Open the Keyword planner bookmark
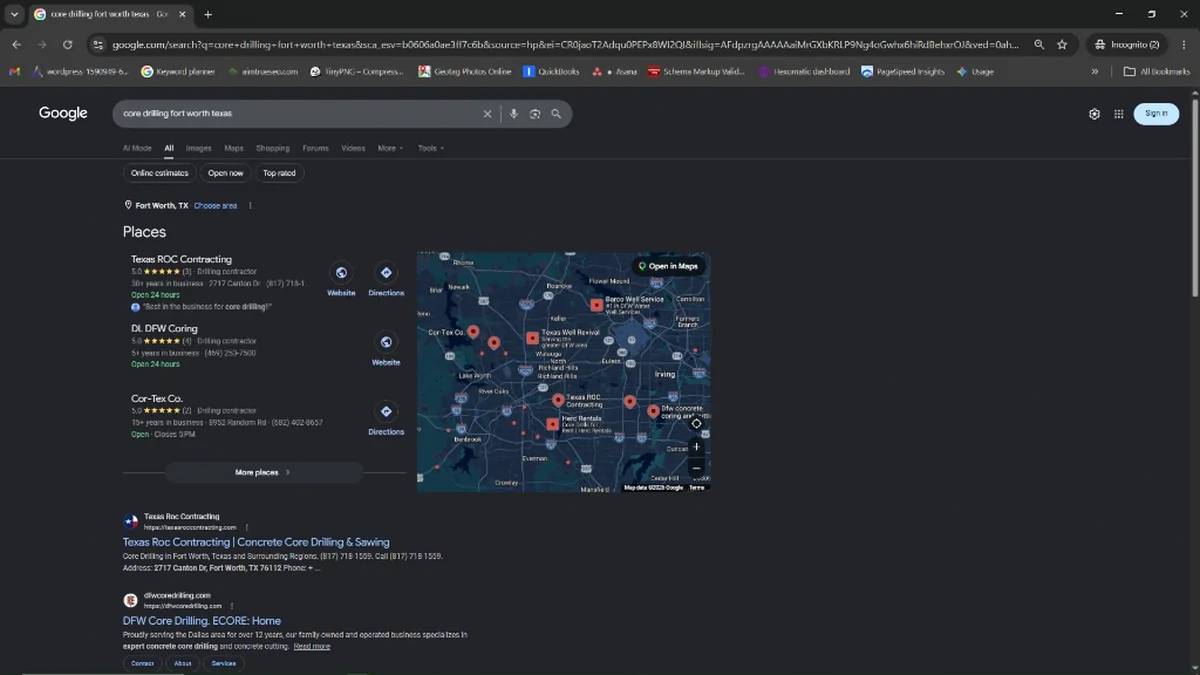 click(x=178, y=71)
